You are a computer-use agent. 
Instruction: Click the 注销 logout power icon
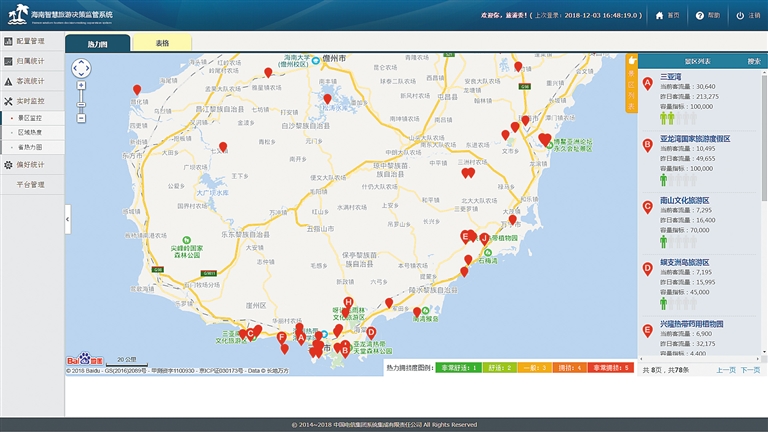pyautogui.click(x=740, y=15)
